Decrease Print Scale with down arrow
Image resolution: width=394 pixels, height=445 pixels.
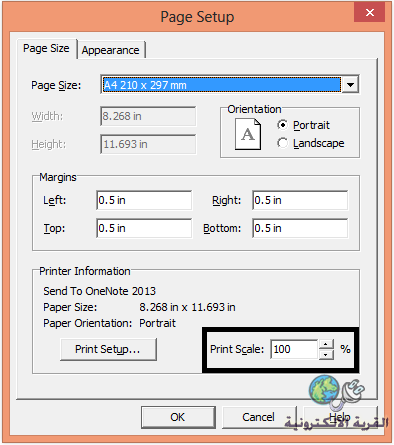click(326, 354)
